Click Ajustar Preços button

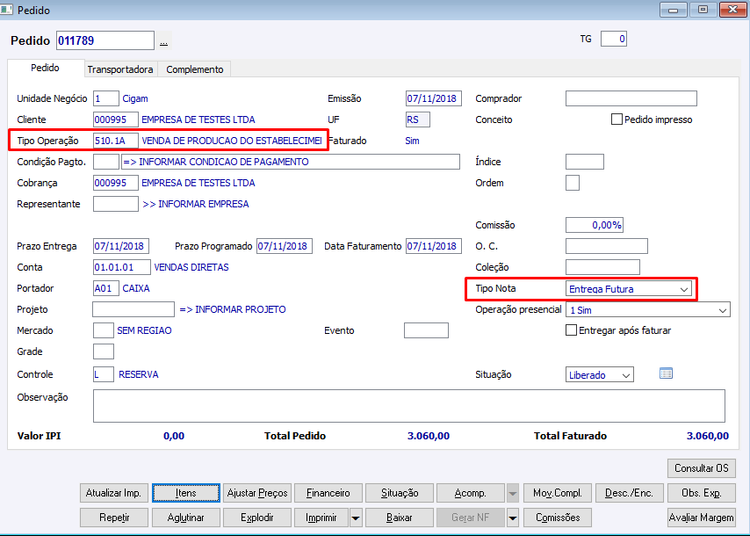pos(257,493)
